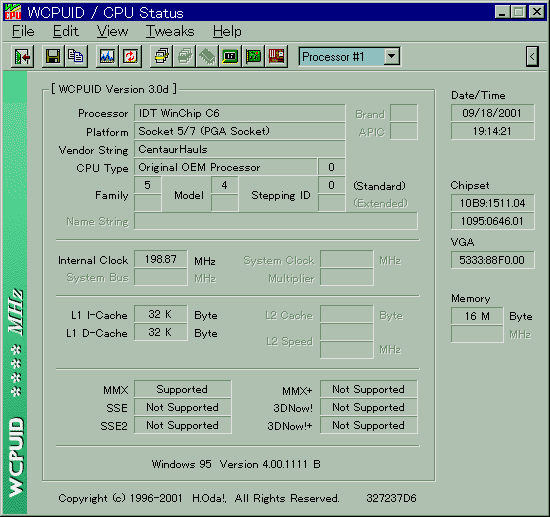Maximize the WCPUID window
The height and width of the screenshot is (517, 550).
tap(518, 12)
